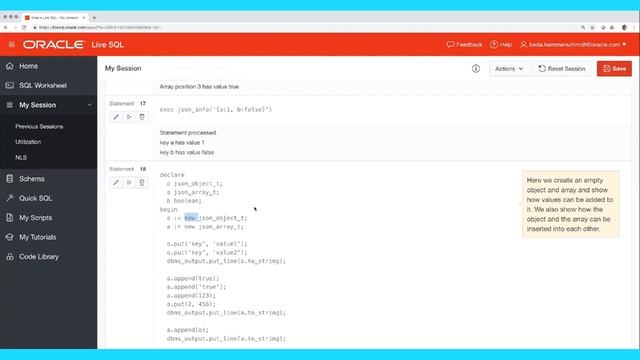Click the My Session page heading
Viewport: 640px width, 360px height.
[x=123, y=68]
